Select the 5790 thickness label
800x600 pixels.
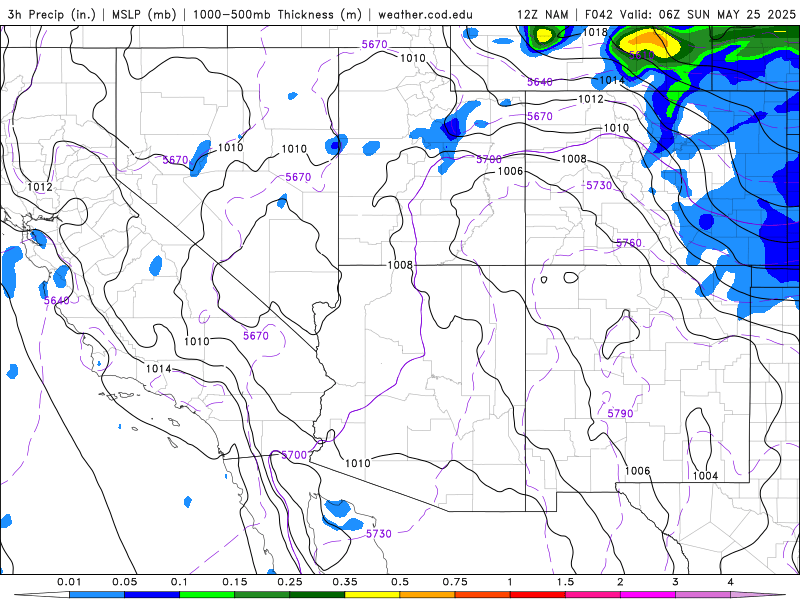620,413
